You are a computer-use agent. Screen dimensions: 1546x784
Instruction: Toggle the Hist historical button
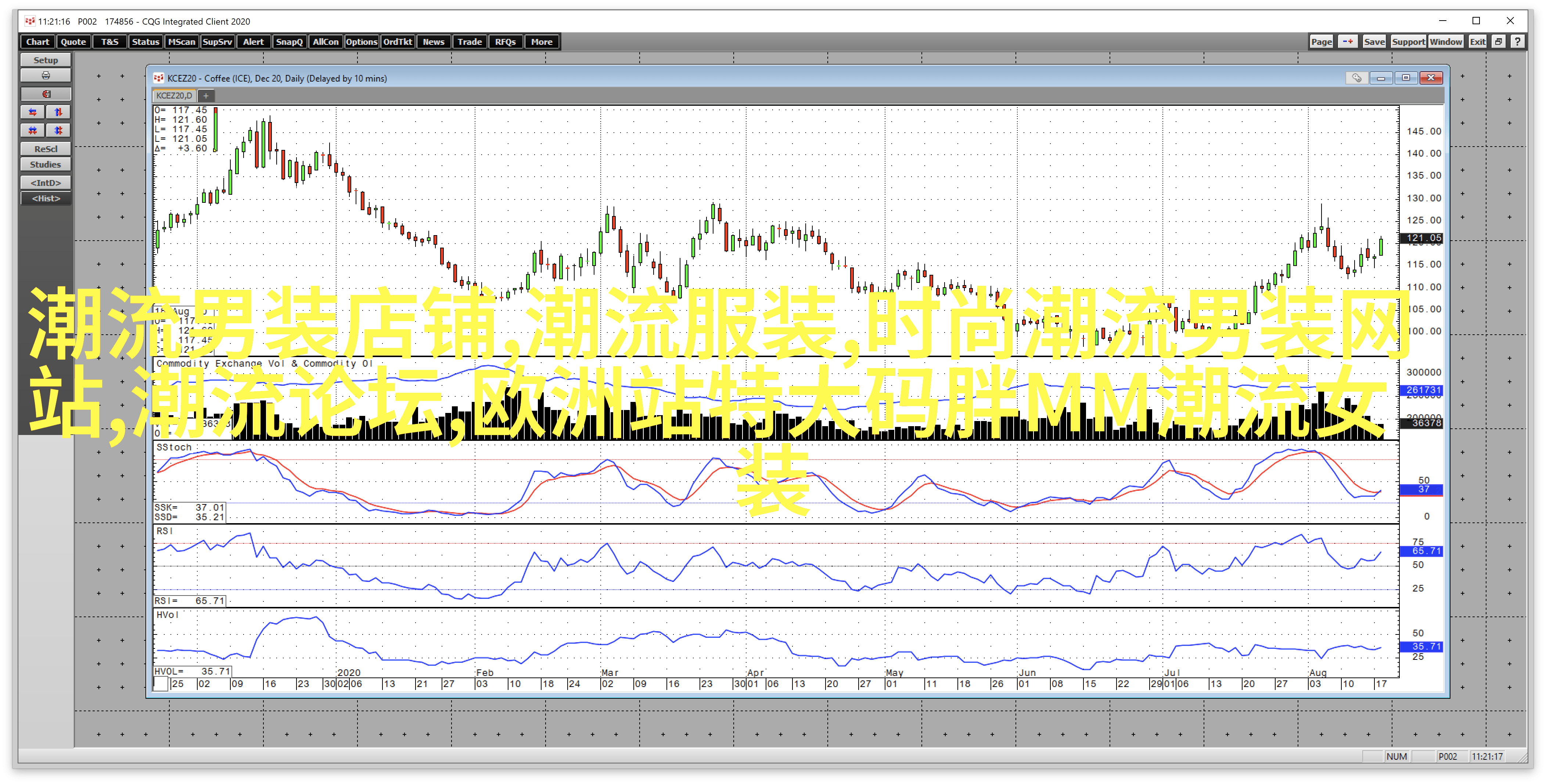pyautogui.click(x=46, y=198)
